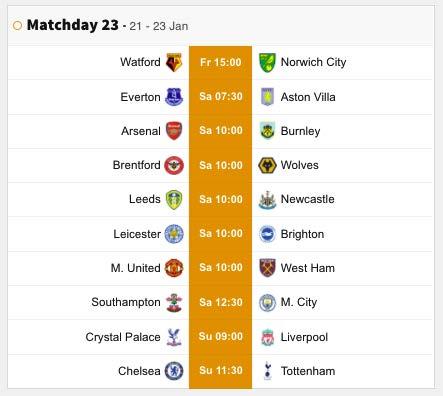Screen dimensions: 443x396
Task: Click the Su 11:30 kickoff cell
Action: (x=220, y=371)
